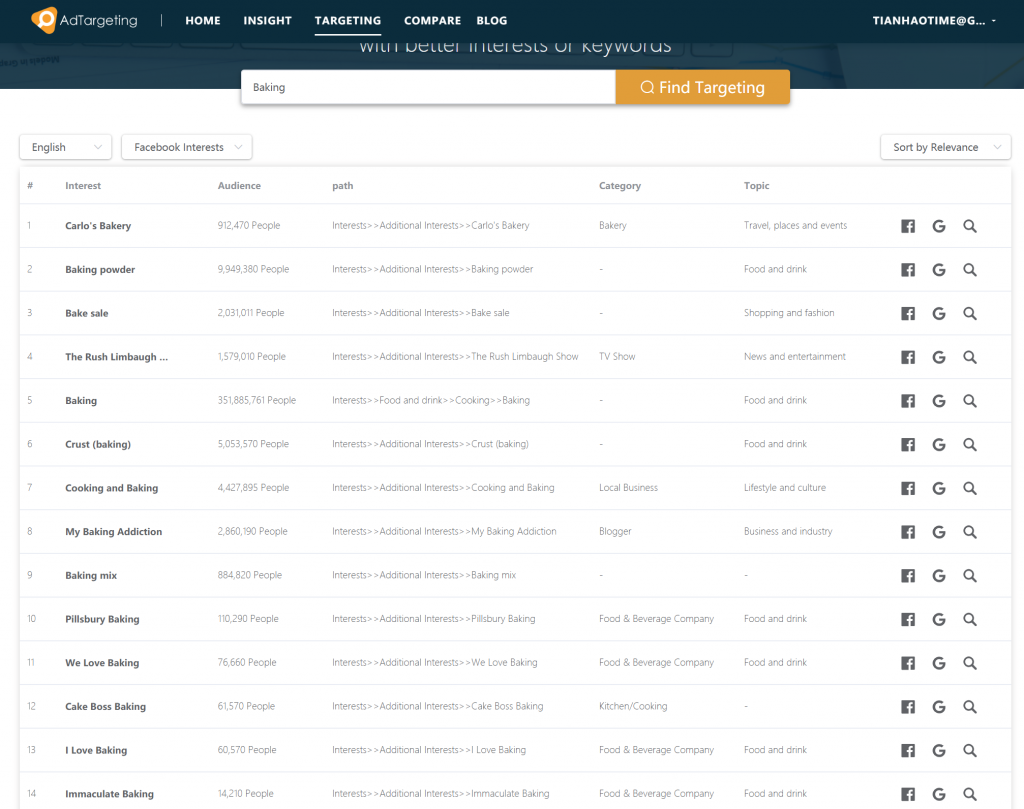Go to the HOME menu item
Screen dimensions: 1024x809
[202, 20]
